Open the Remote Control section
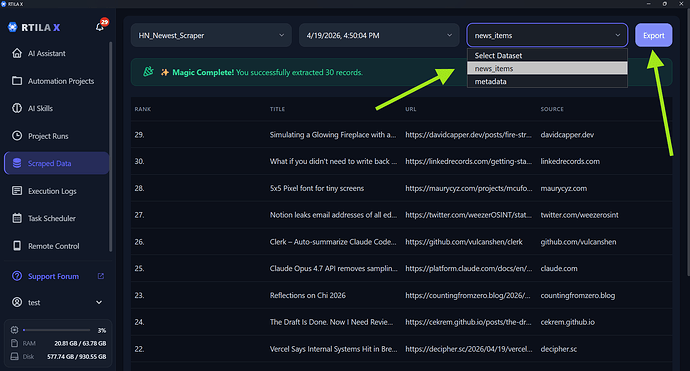 pos(56,246)
